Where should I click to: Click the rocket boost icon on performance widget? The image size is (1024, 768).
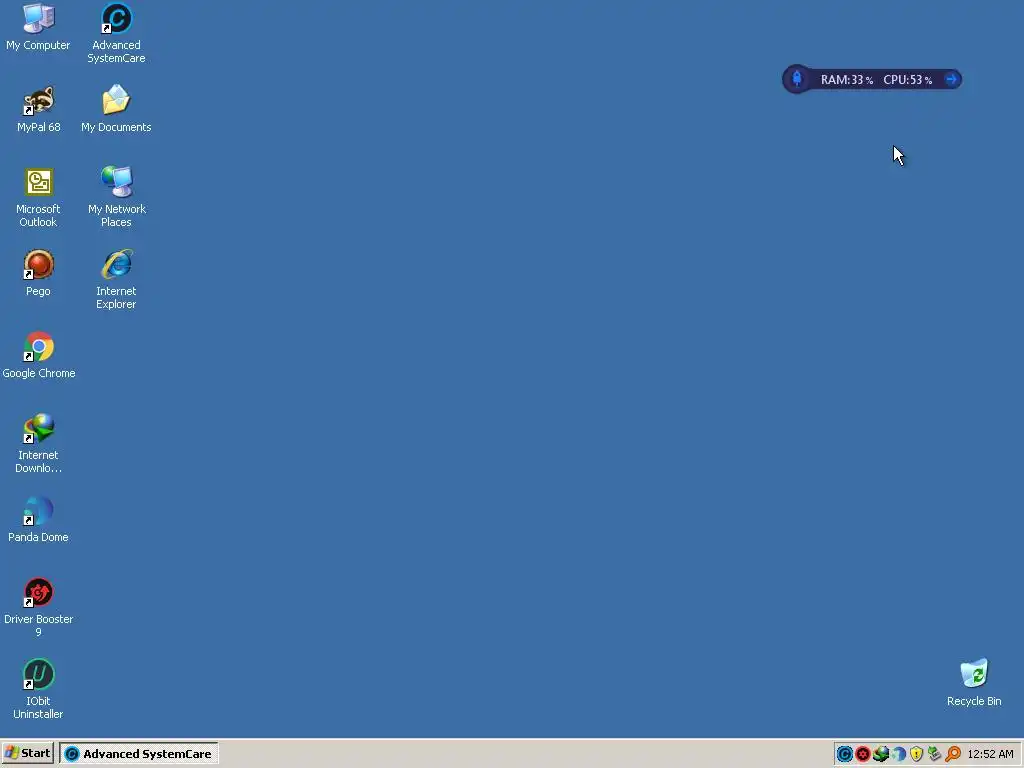tap(797, 79)
